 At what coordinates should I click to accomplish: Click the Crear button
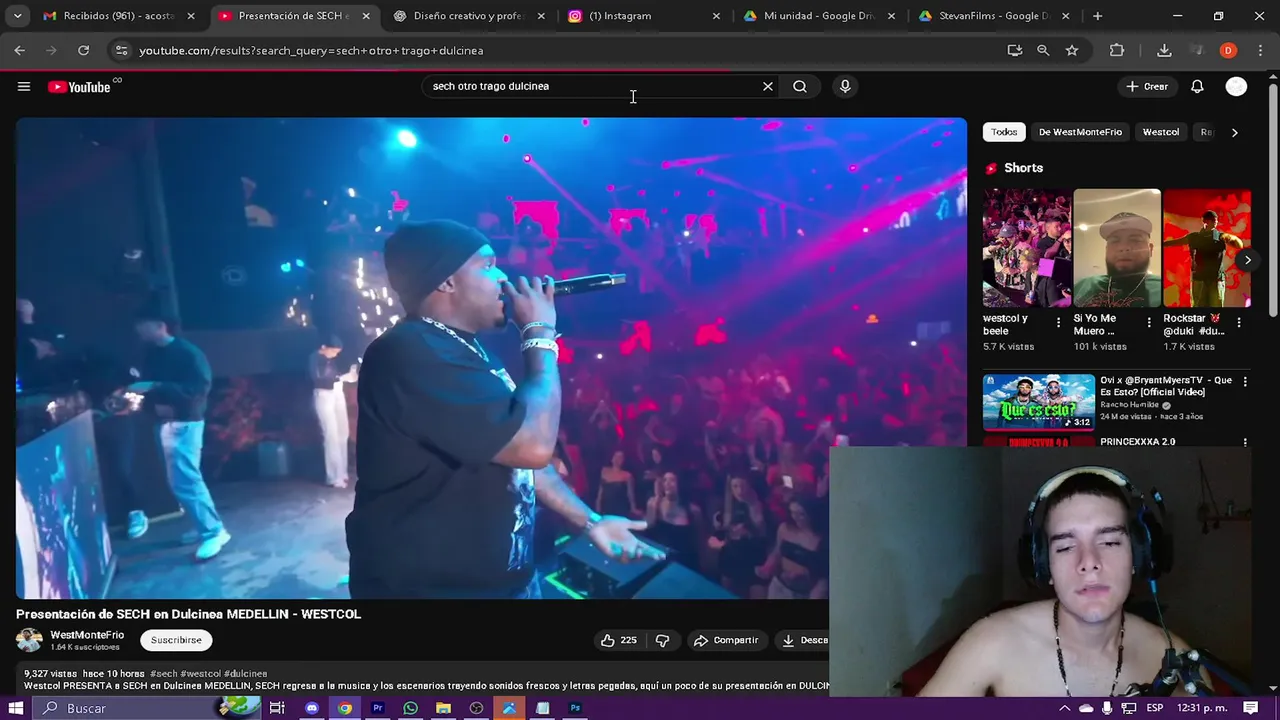point(1146,87)
